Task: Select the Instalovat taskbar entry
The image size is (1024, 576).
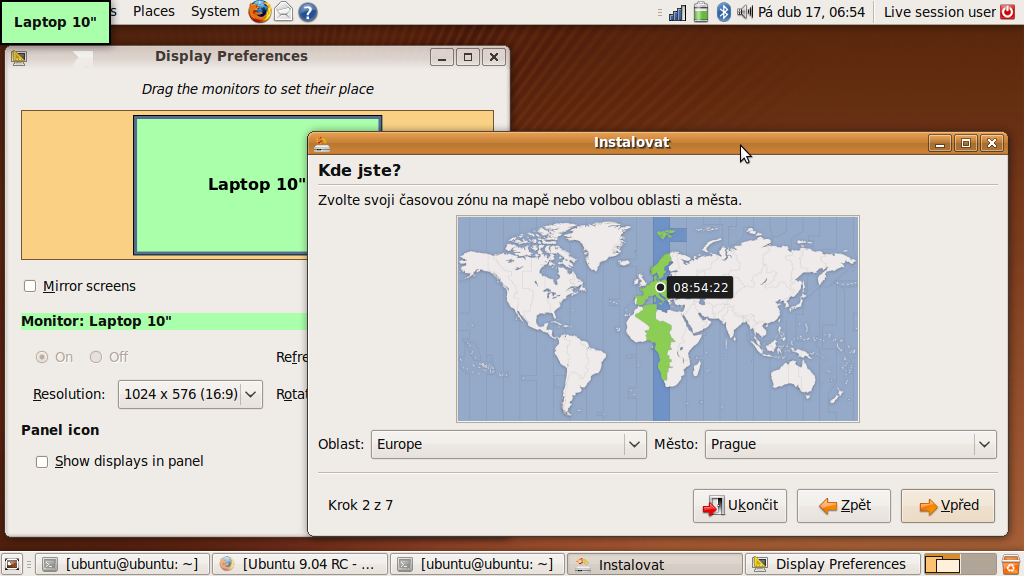Action: pos(655,564)
